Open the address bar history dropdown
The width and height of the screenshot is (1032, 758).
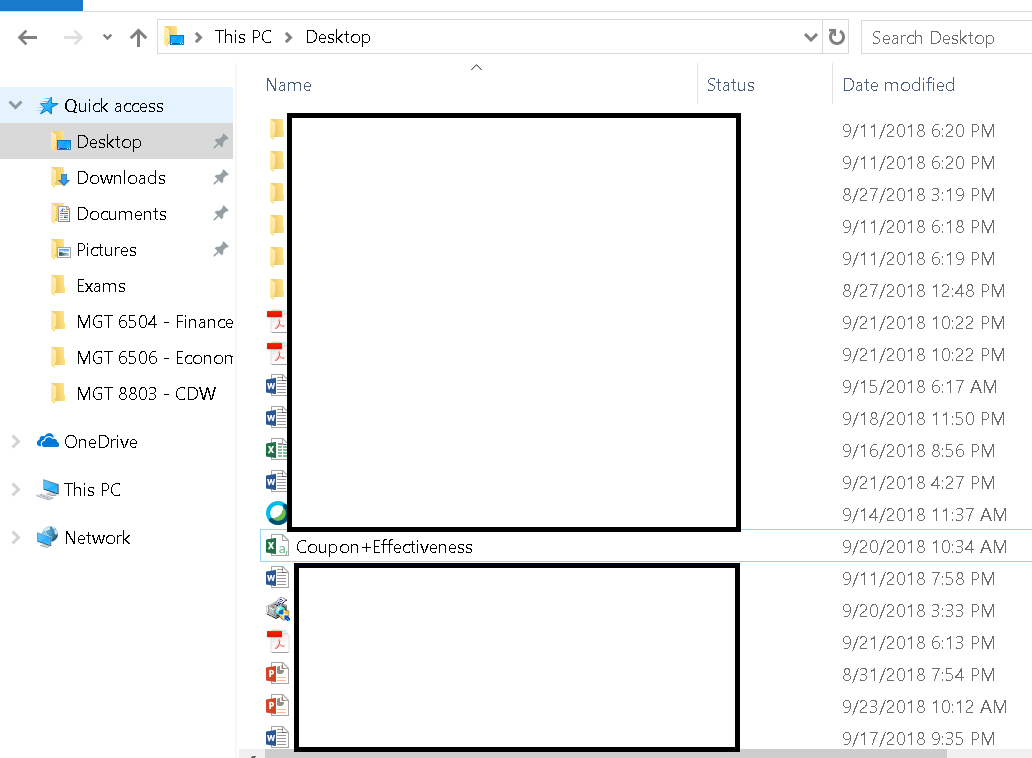tap(810, 37)
